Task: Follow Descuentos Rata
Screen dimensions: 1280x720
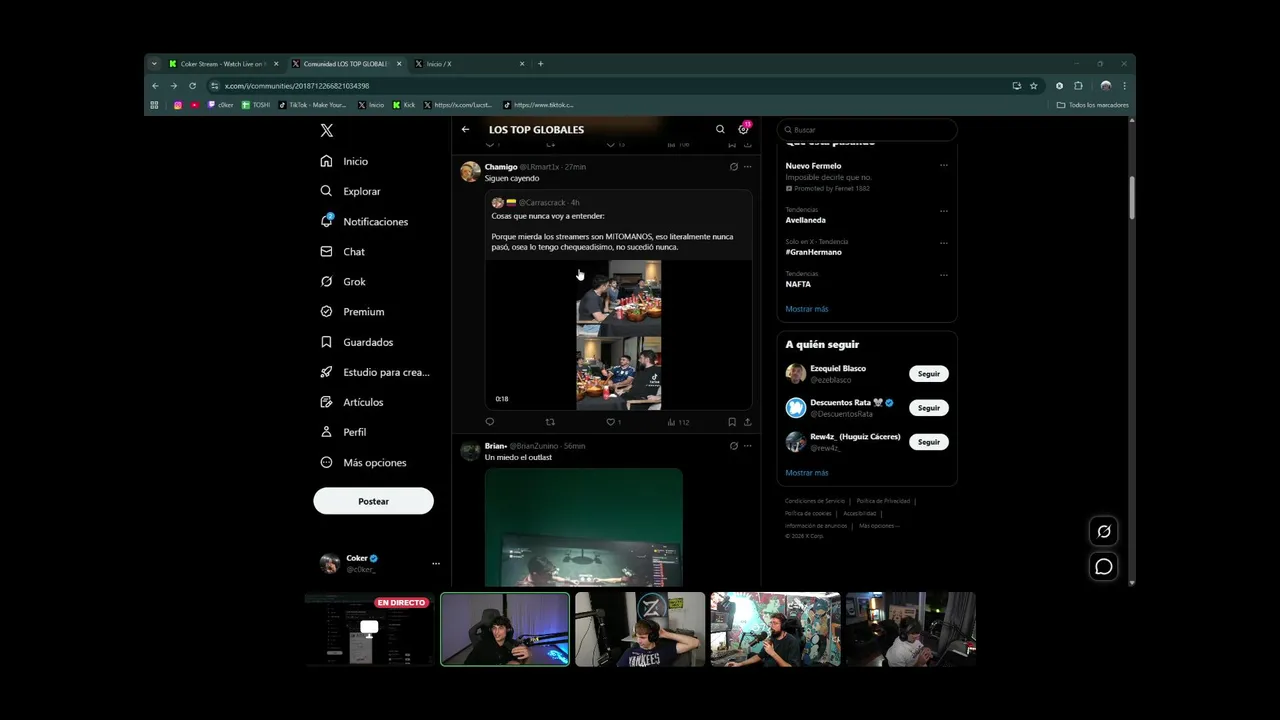Action: (x=929, y=408)
